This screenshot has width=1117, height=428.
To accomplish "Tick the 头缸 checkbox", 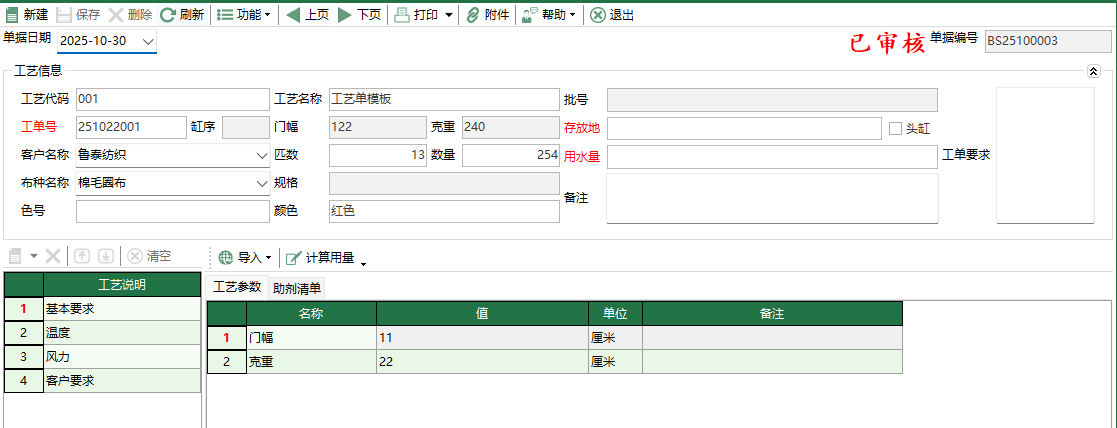I will [895, 128].
